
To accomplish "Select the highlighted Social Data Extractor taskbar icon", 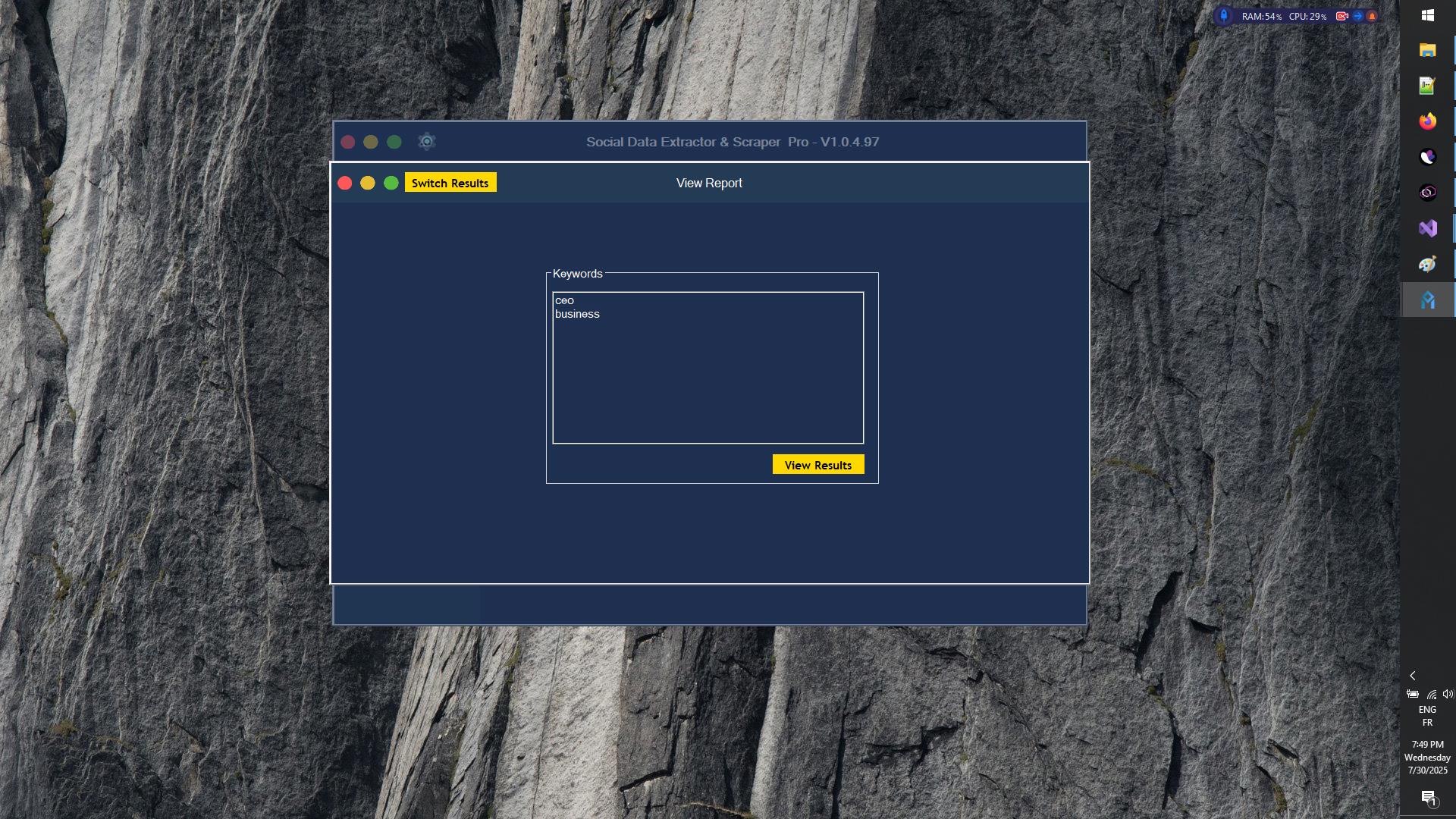I will click(x=1429, y=299).
